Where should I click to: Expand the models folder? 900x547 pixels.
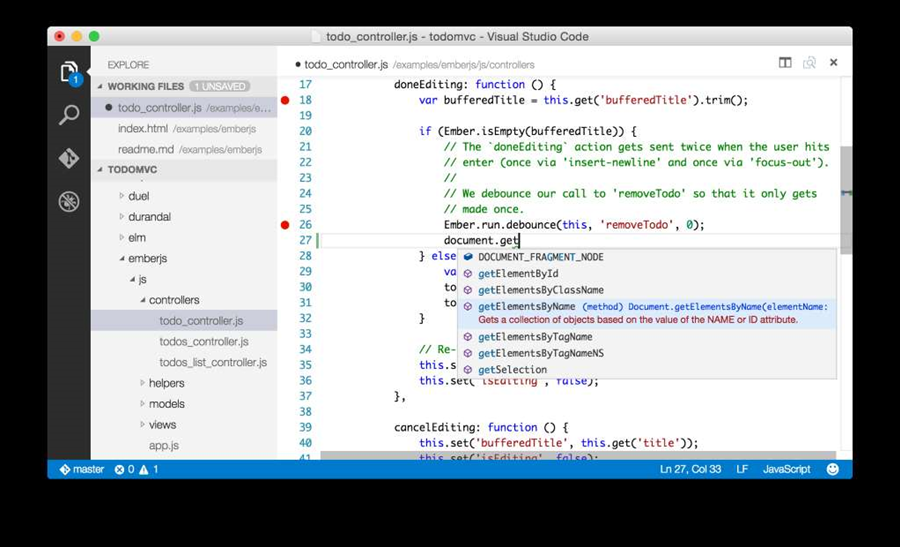point(142,404)
